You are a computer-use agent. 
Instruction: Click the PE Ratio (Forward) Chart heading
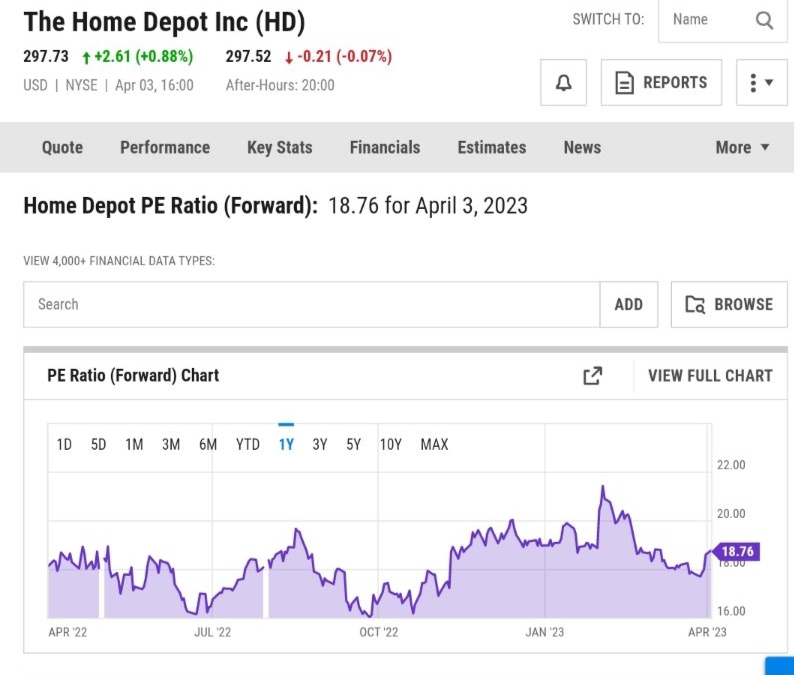[x=133, y=376]
